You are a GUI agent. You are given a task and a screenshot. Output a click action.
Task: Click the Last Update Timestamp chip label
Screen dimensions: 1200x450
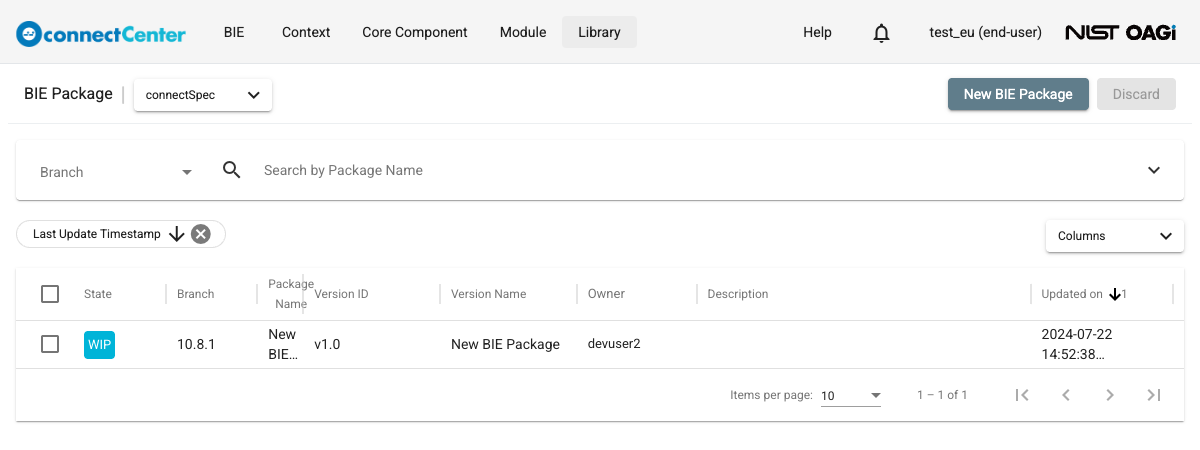pyautogui.click(x=96, y=234)
